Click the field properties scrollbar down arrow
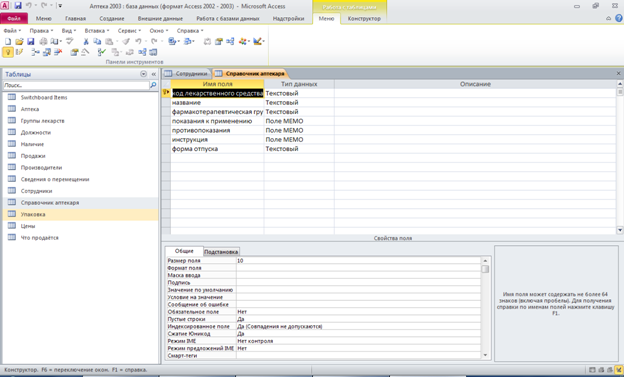The width and height of the screenshot is (624, 377). [485, 355]
